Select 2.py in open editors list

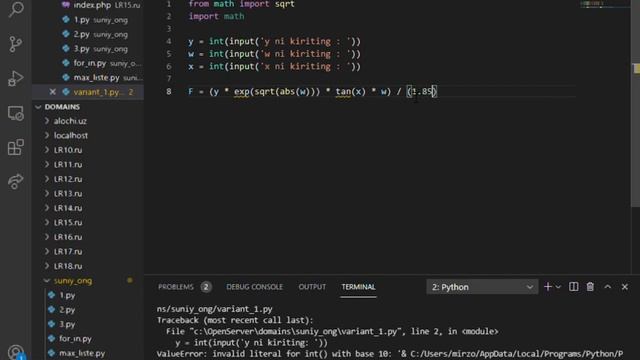coord(88,34)
